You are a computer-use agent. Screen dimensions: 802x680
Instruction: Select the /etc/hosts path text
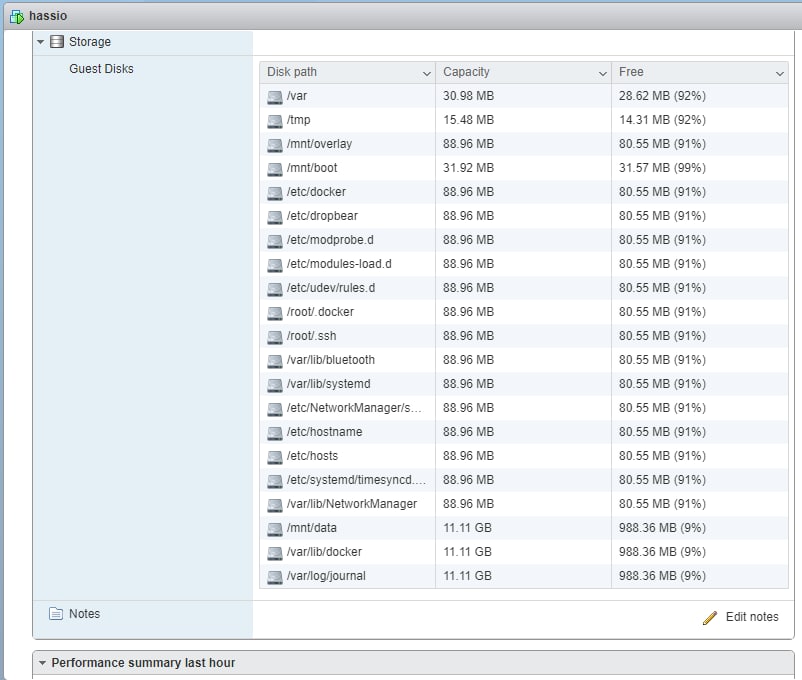point(312,456)
